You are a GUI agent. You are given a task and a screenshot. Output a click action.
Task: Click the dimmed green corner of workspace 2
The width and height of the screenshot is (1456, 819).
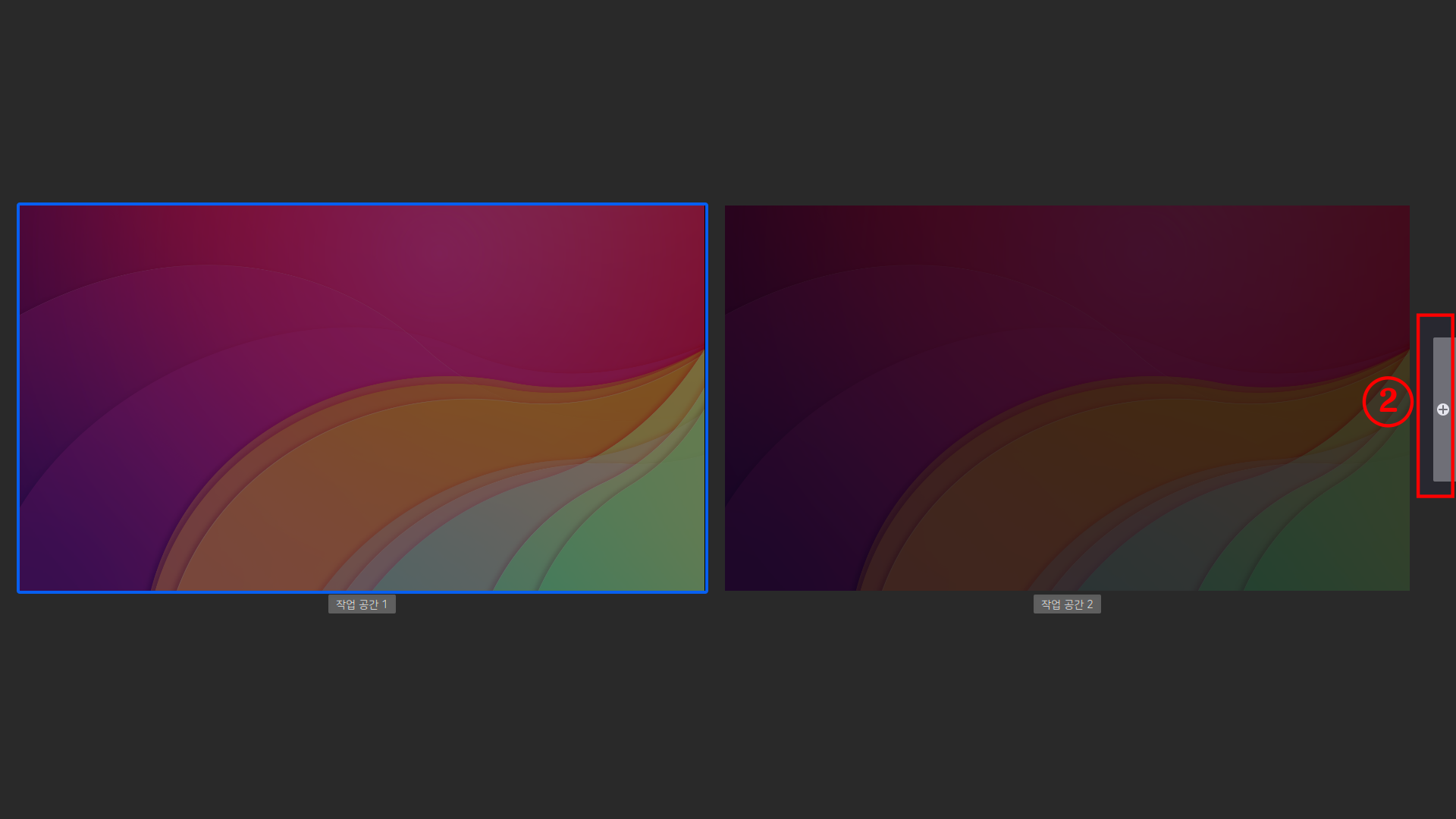tap(1350, 546)
